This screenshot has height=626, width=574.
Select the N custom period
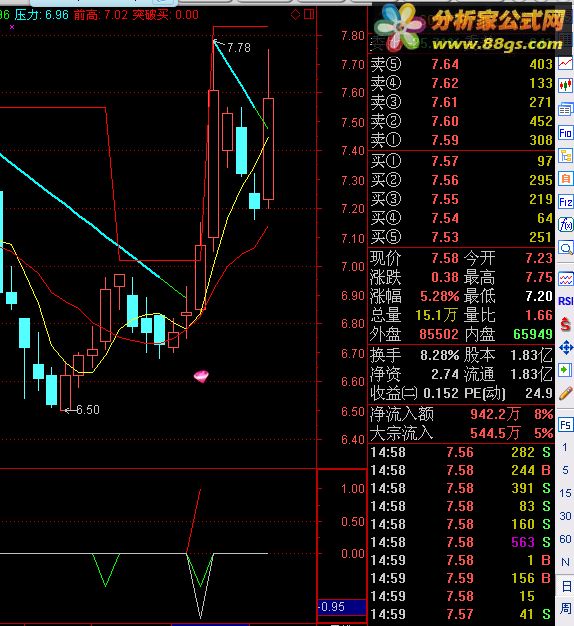click(565, 563)
